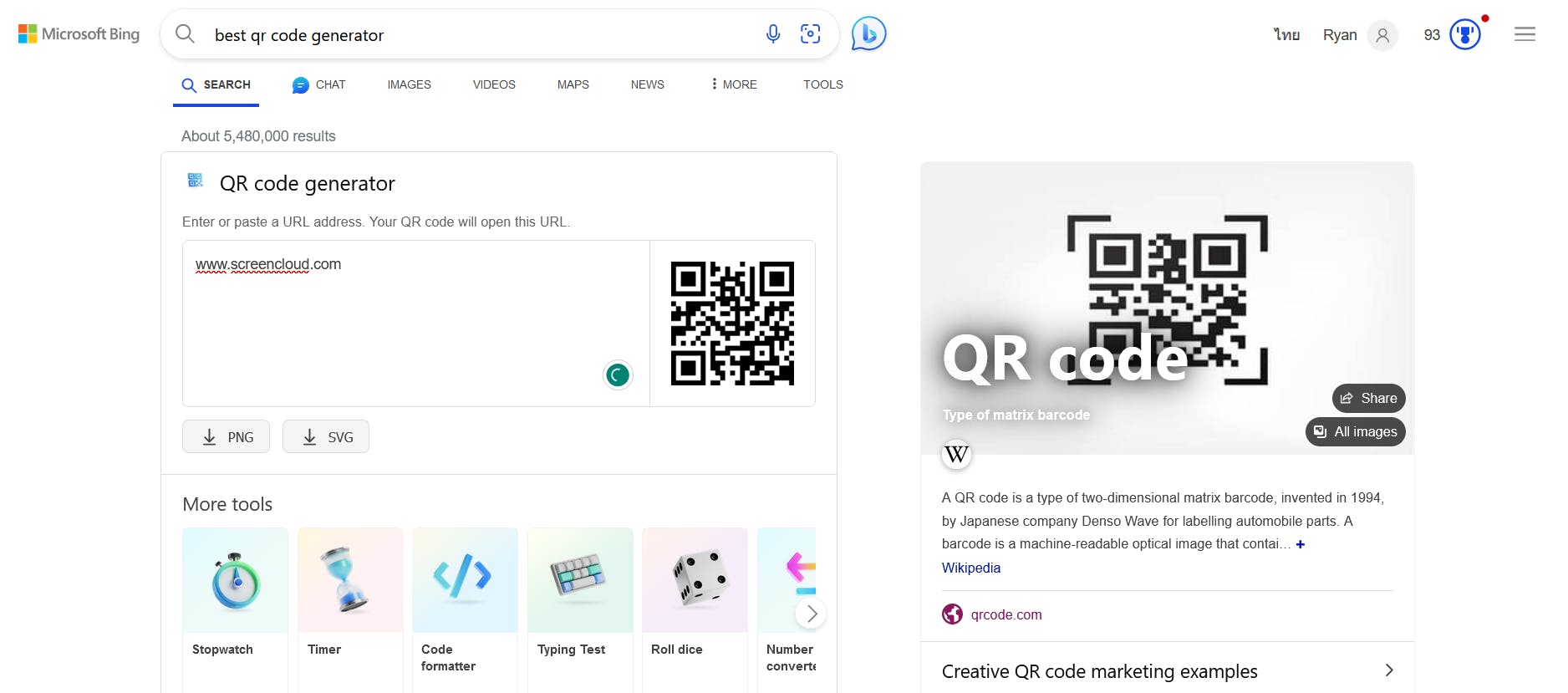Click the More tools heading
Viewport: 1568px width, 693px height.
[227, 504]
